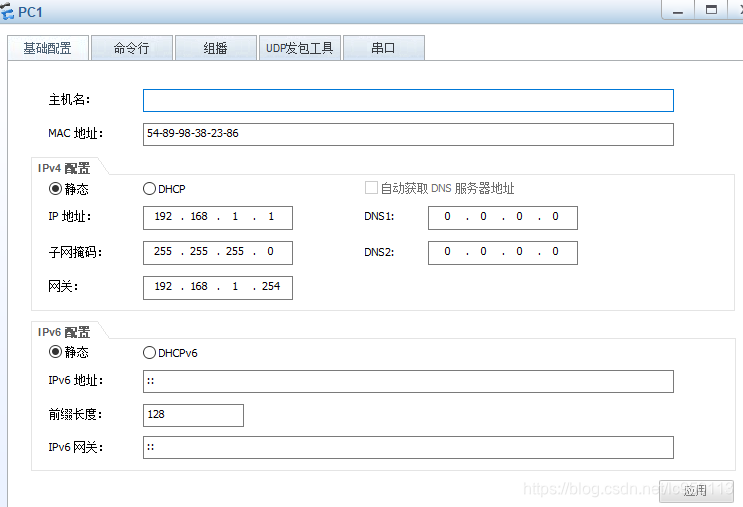Select the DHCPv6 radio button

[x=149, y=353]
